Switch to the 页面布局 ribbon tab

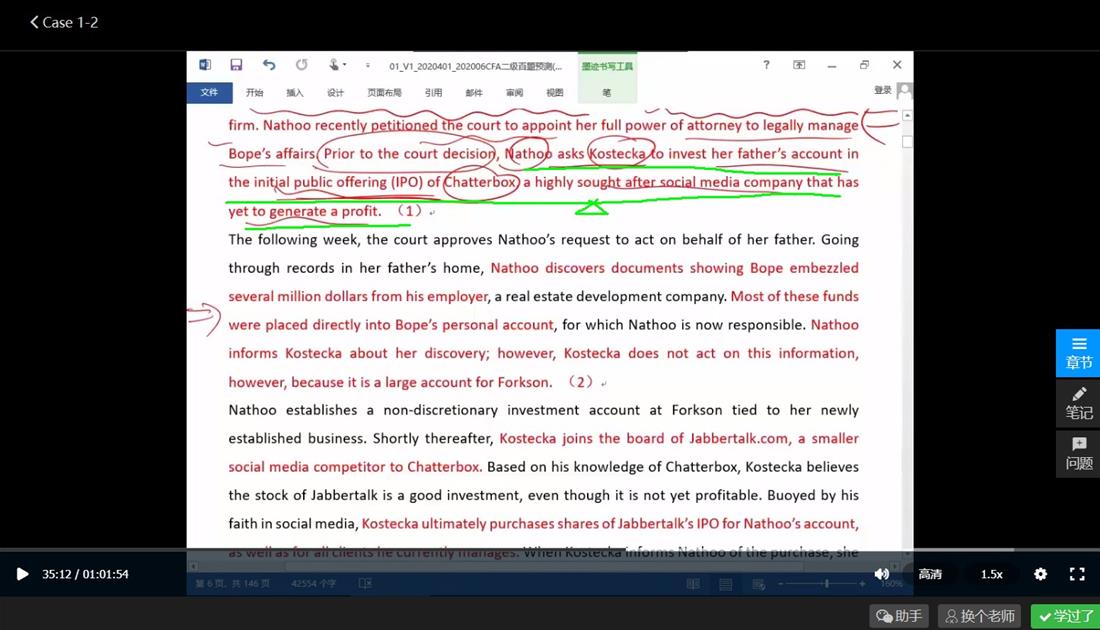click(384, 93)
